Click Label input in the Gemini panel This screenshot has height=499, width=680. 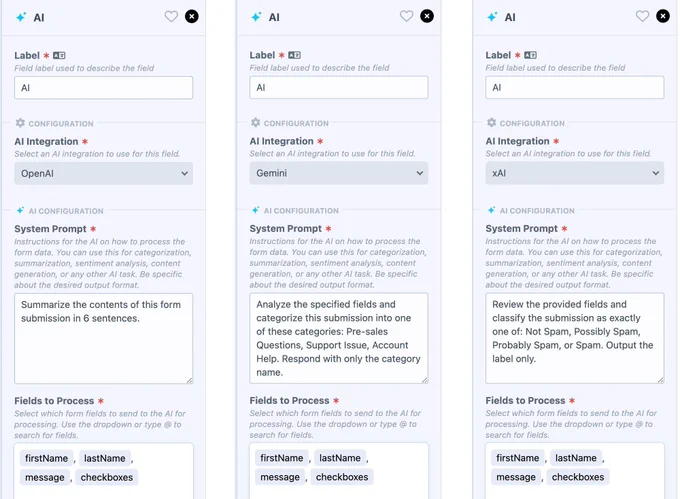[339, 88]
